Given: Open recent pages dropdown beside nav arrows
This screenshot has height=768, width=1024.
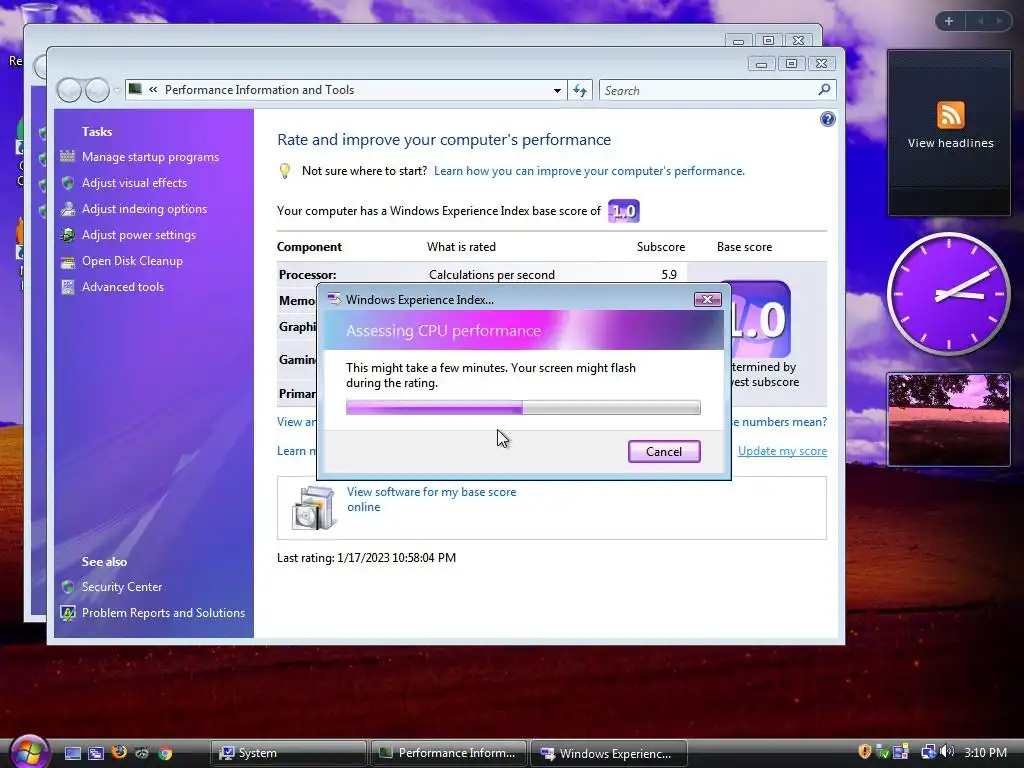Looking at the screenshot, I should coord(117,90).
